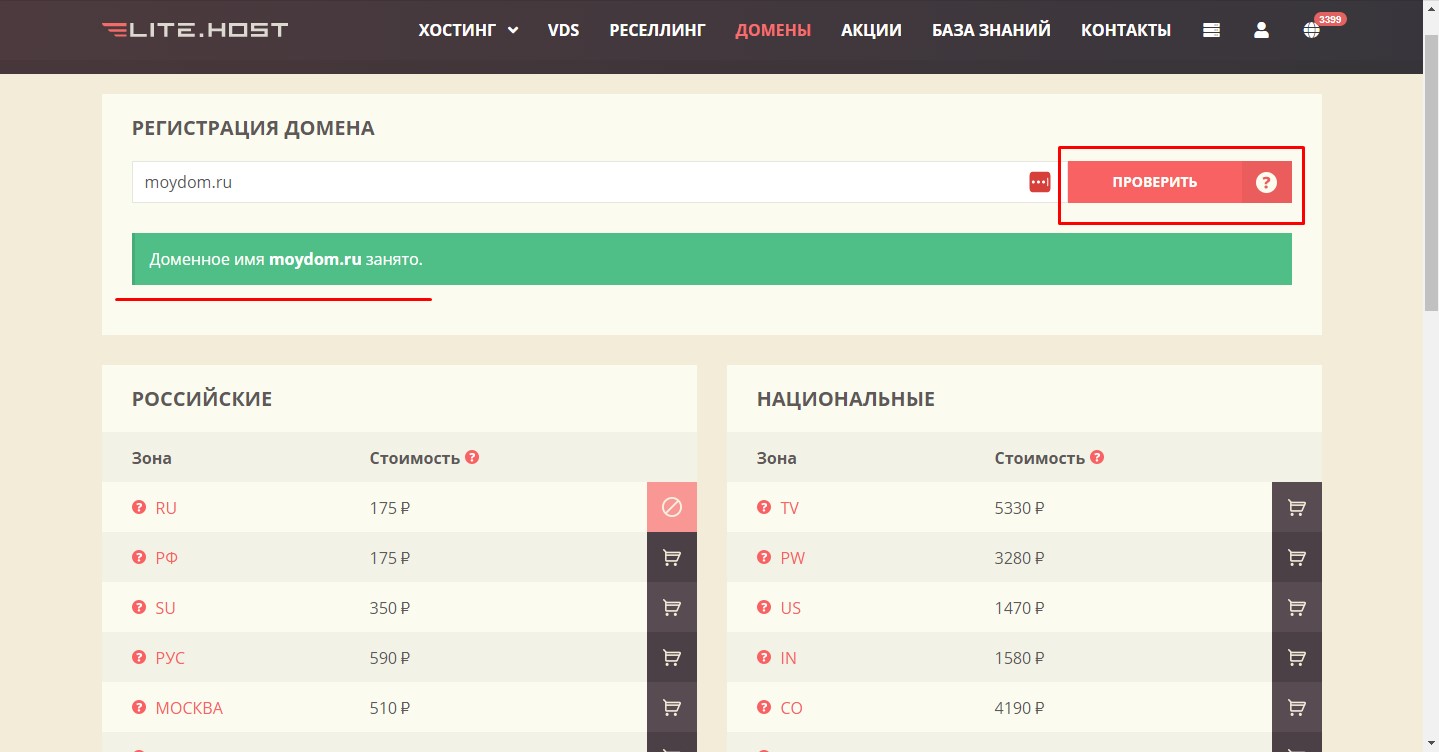
Task: Click info icon beside РФ zone
Action: pyautogui.click(x=139, y=557)
